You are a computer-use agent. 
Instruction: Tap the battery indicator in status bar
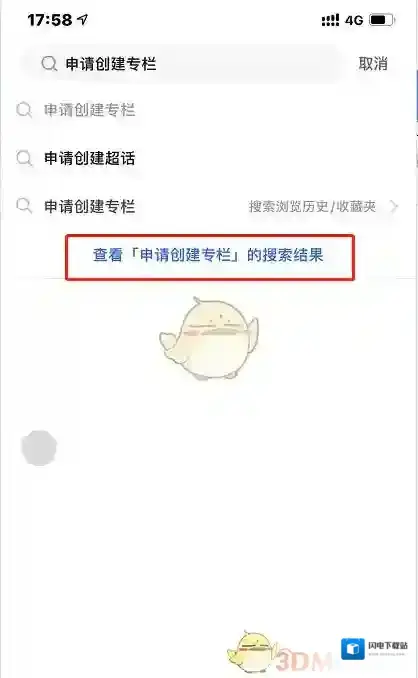(x=382, y=20)
